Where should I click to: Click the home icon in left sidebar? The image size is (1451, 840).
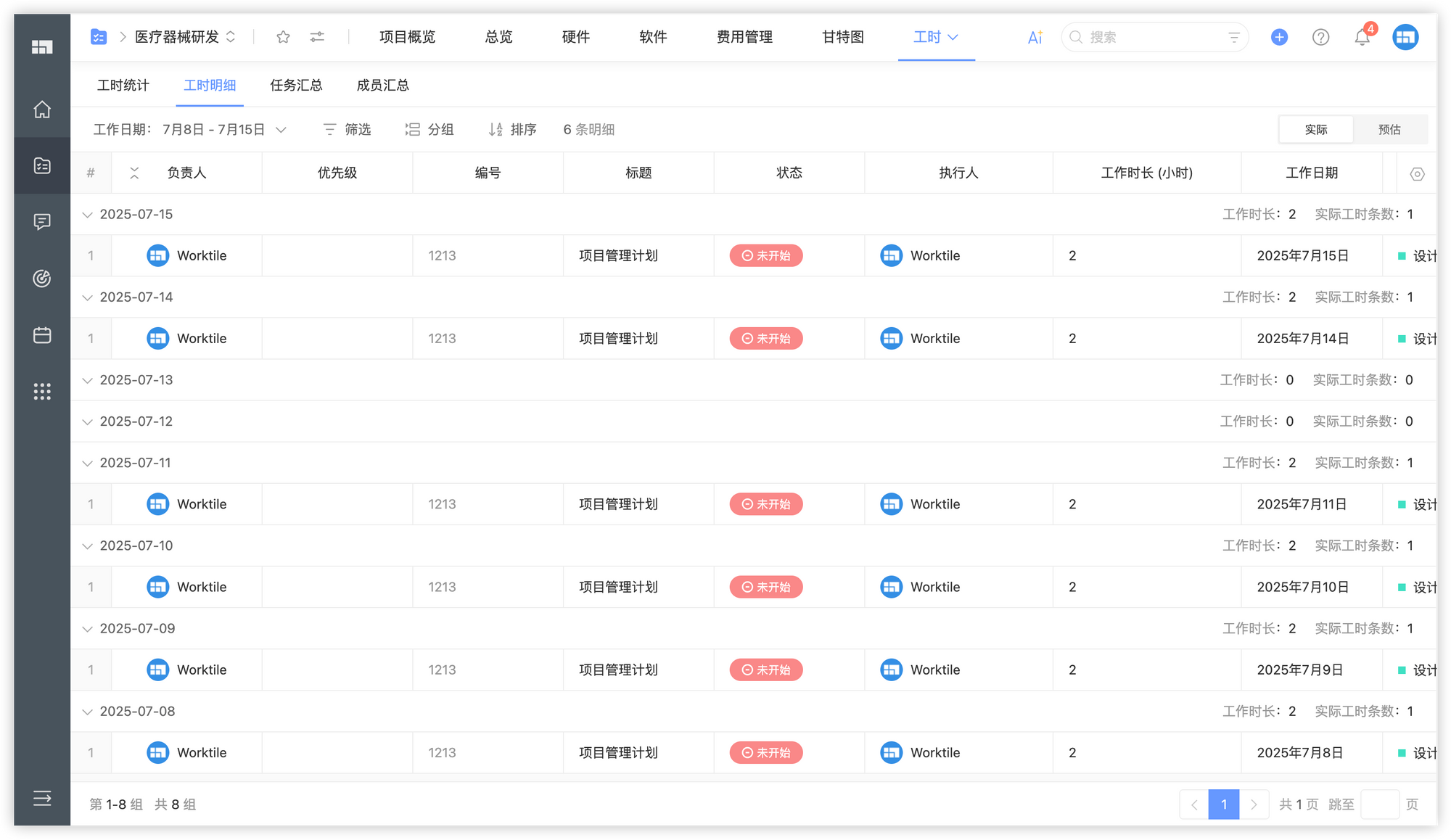(x=42, y=110)
